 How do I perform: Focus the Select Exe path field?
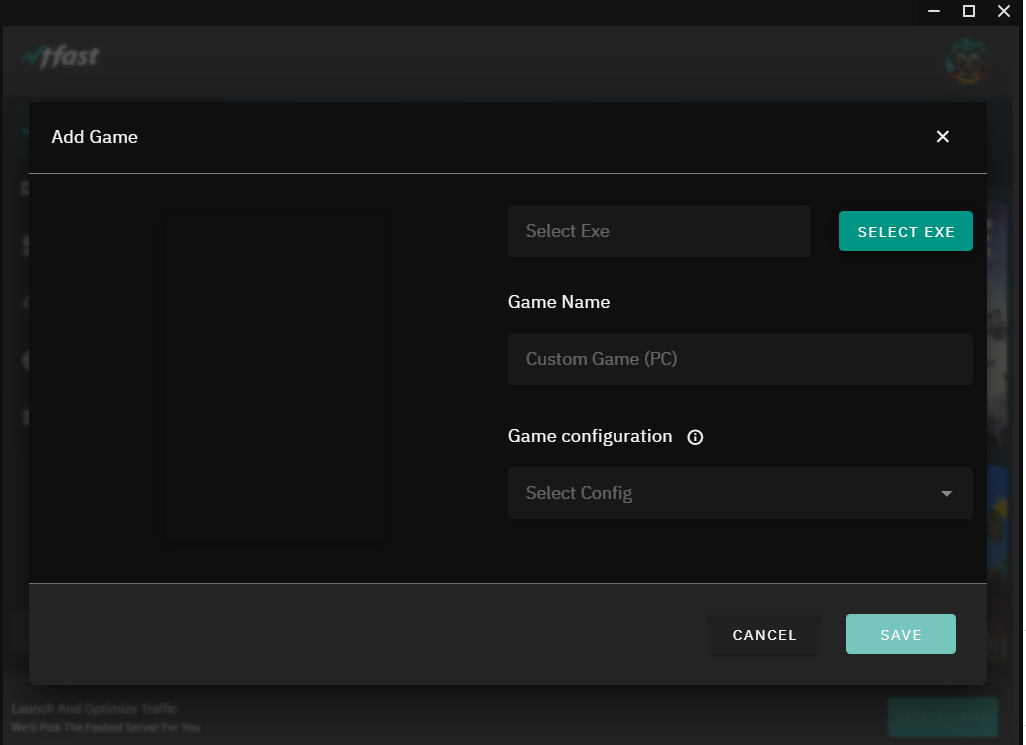coord(659,231)
